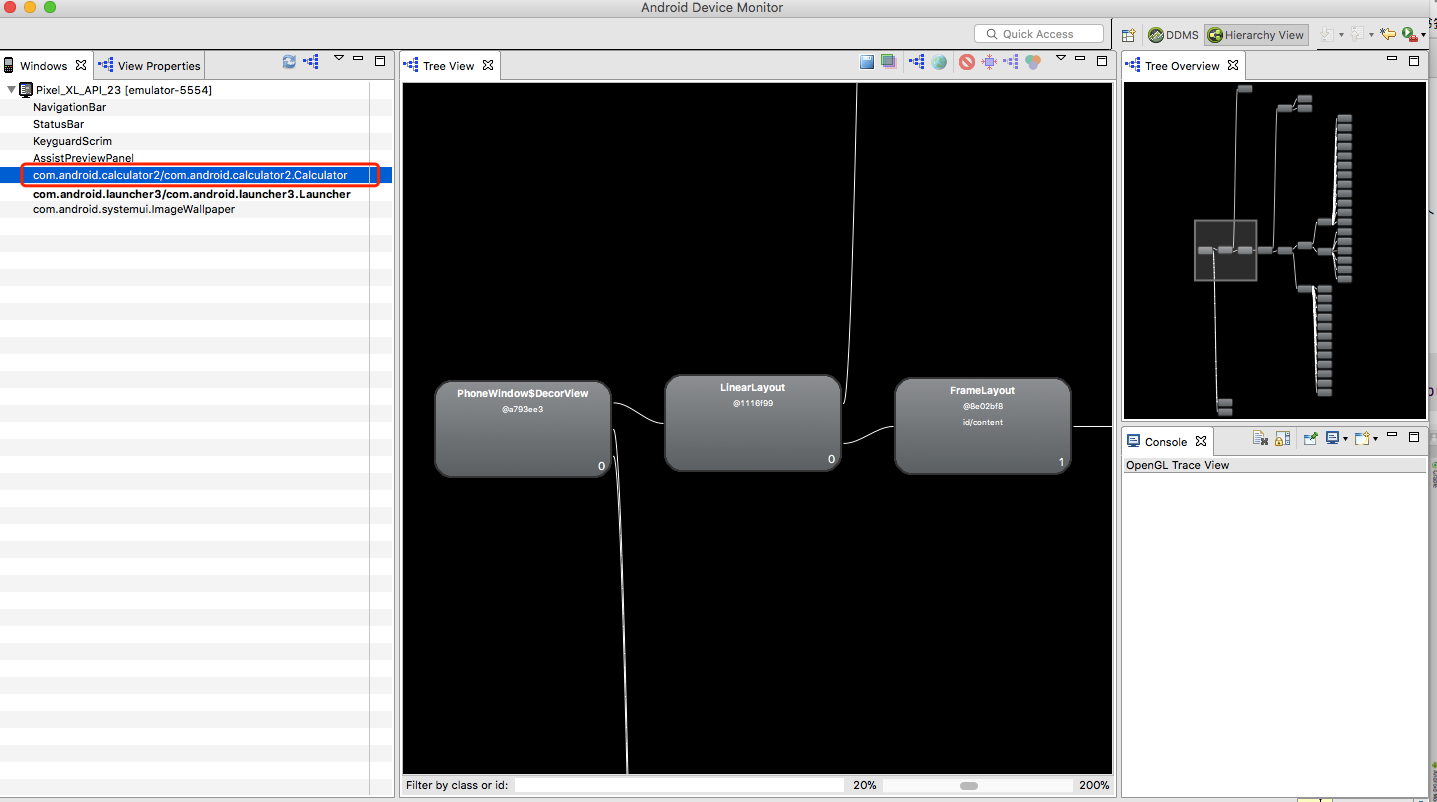The image size is (1437, 802).
Task: Click the Filter by class or id field
Action: pos(679,786)
